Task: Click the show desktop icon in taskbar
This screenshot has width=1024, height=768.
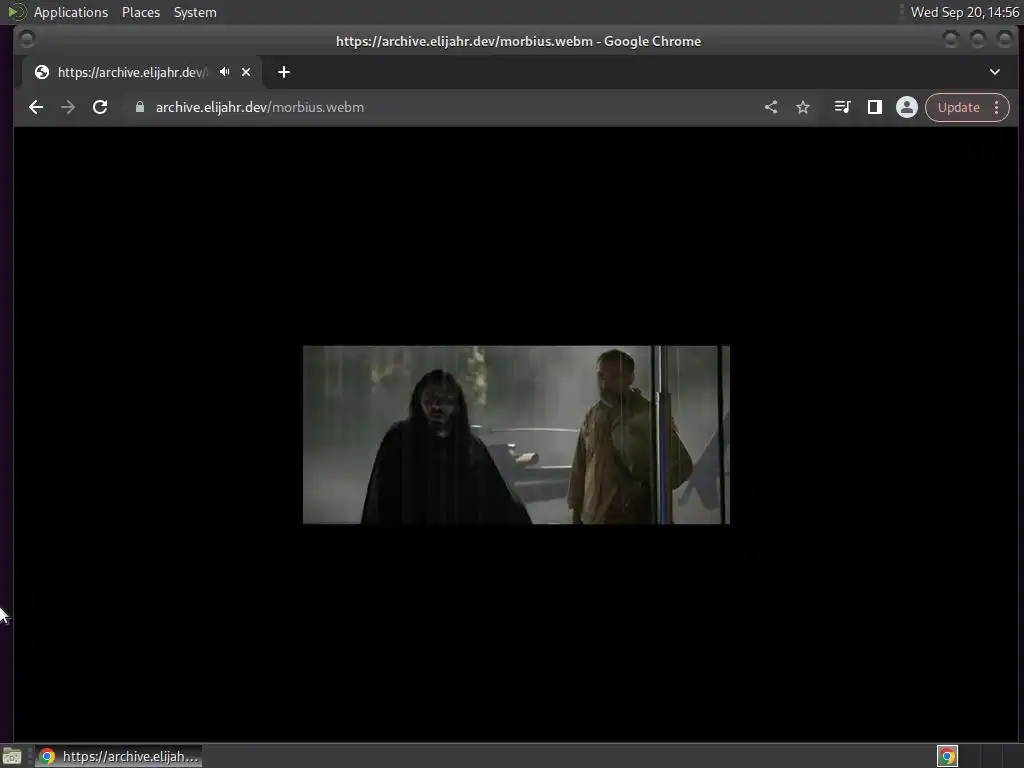Action: pos(12,756)
